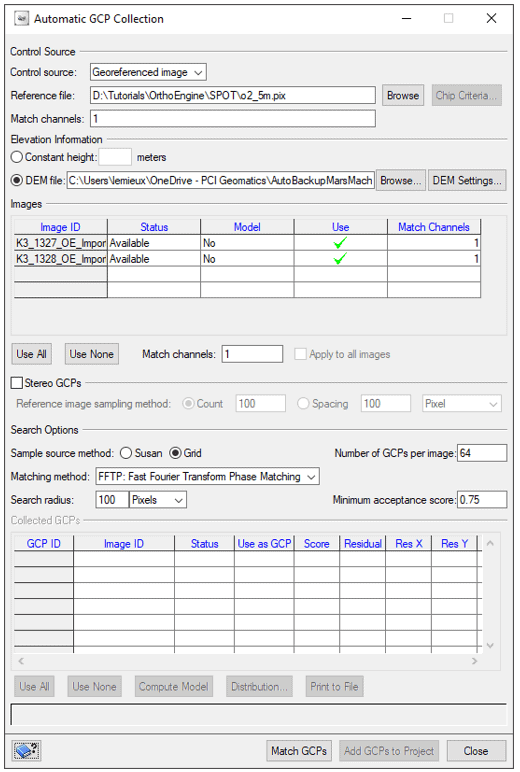This screenshot has height=772, width=520.
Task: Select the K3_1328_OE_Impor image row
Action: pos(61,258)
